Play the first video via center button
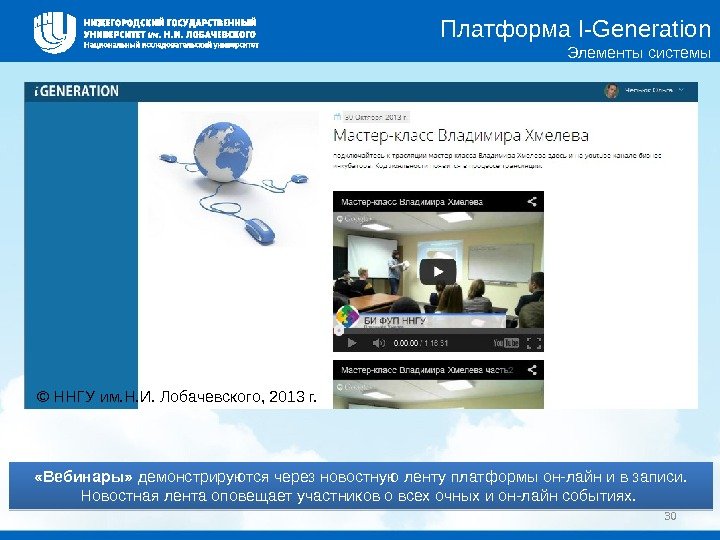Image resolution: width=720 pixels, height=540 pixels. click(x=438, y=272)
